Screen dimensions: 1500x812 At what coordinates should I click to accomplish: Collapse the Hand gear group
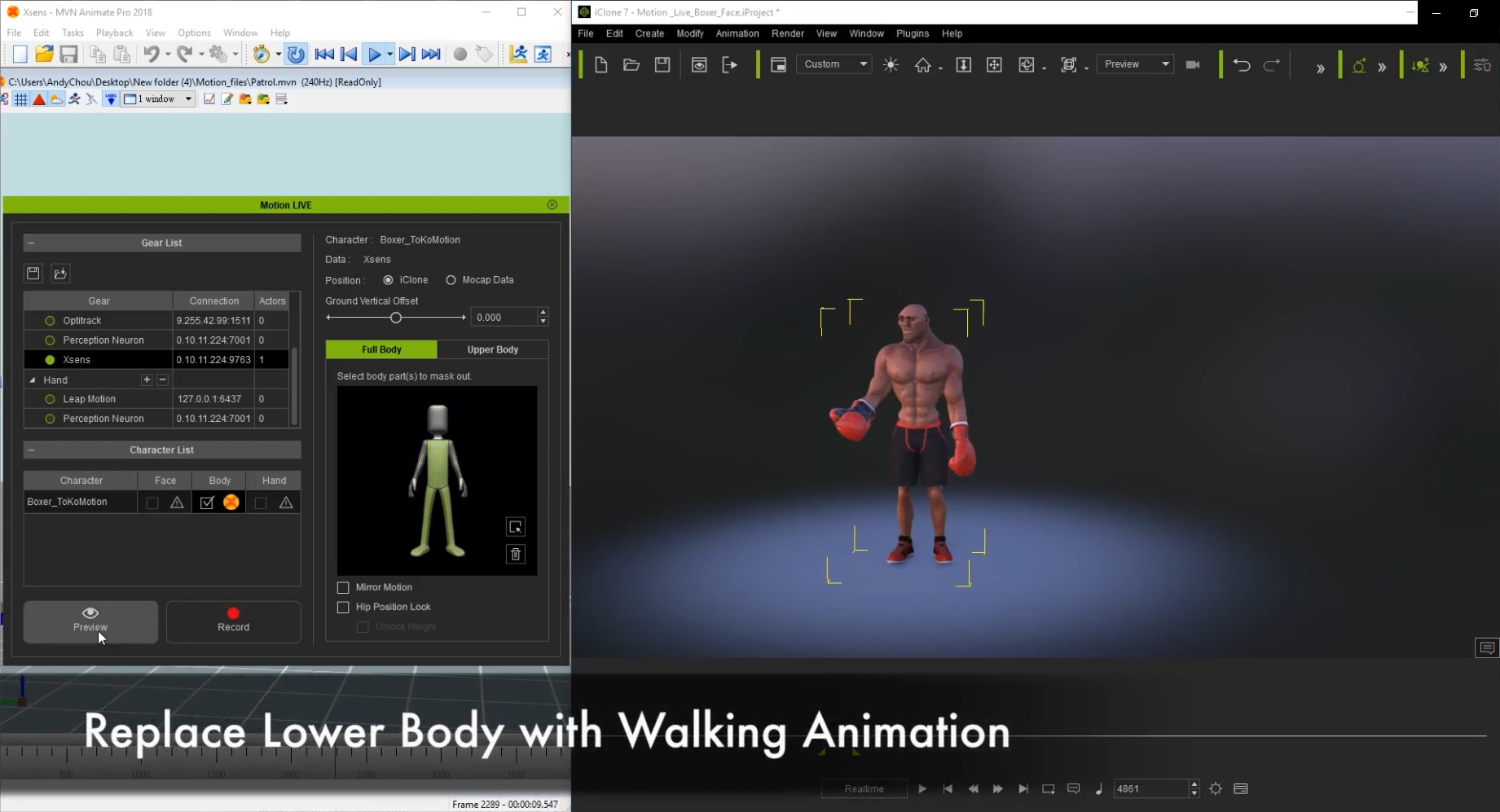33,380
